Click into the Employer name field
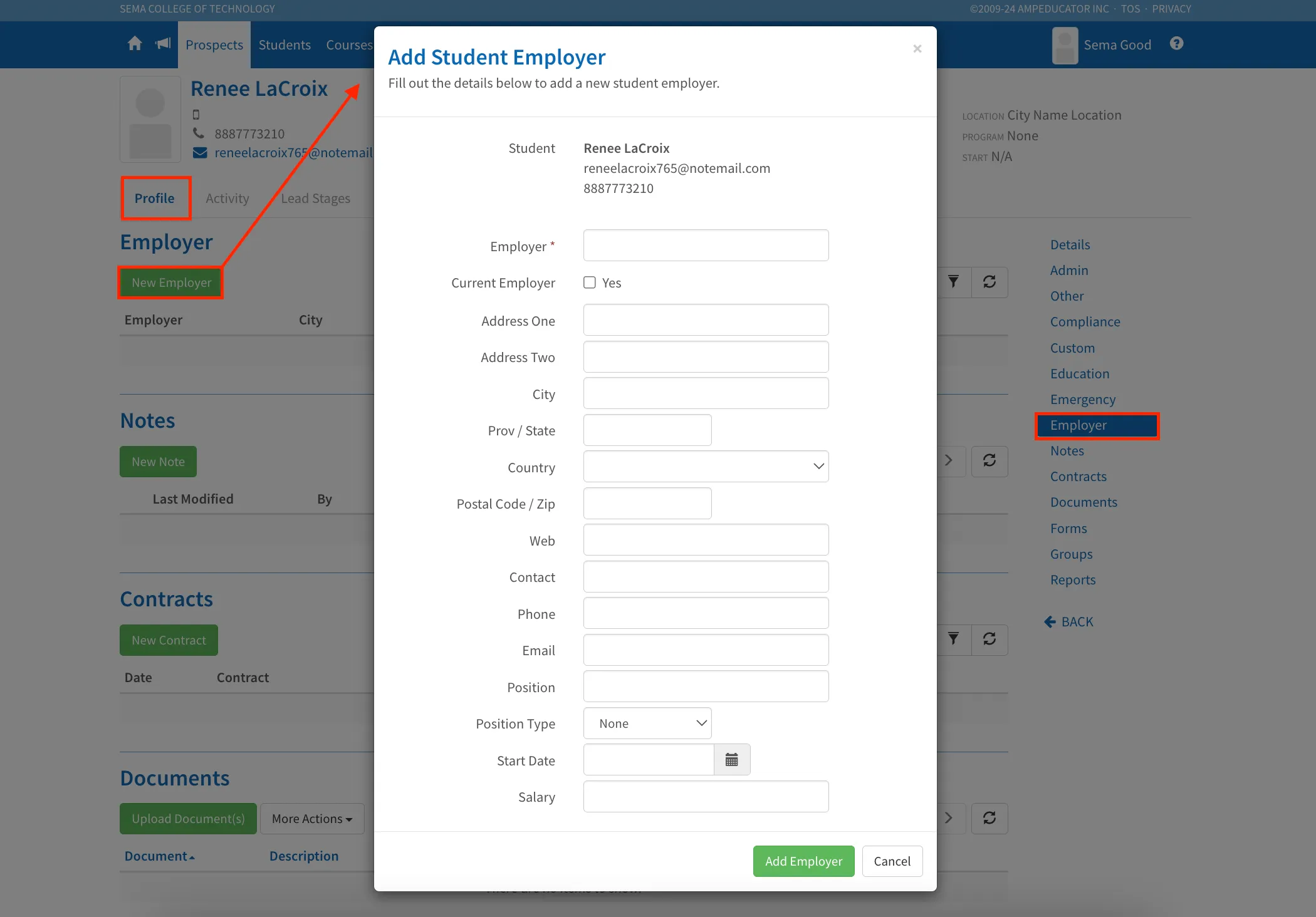This screenshot has width=1316, height=917. pyautogui.click(x=706, y=246)
